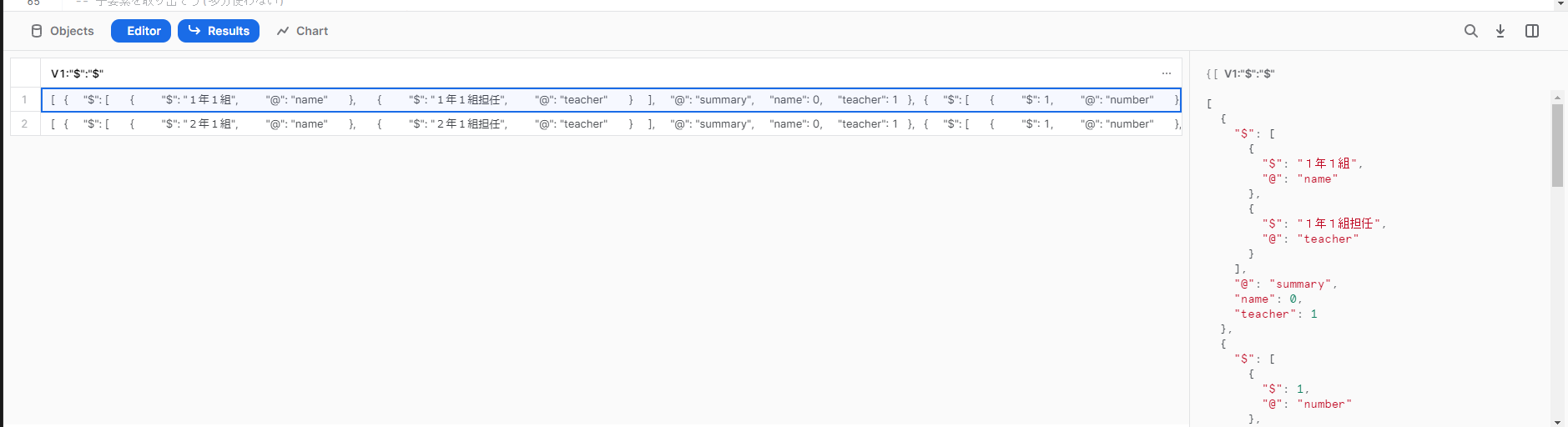Switch to the Editor view
The image size is (1568, 427).
tap(141, 31)
